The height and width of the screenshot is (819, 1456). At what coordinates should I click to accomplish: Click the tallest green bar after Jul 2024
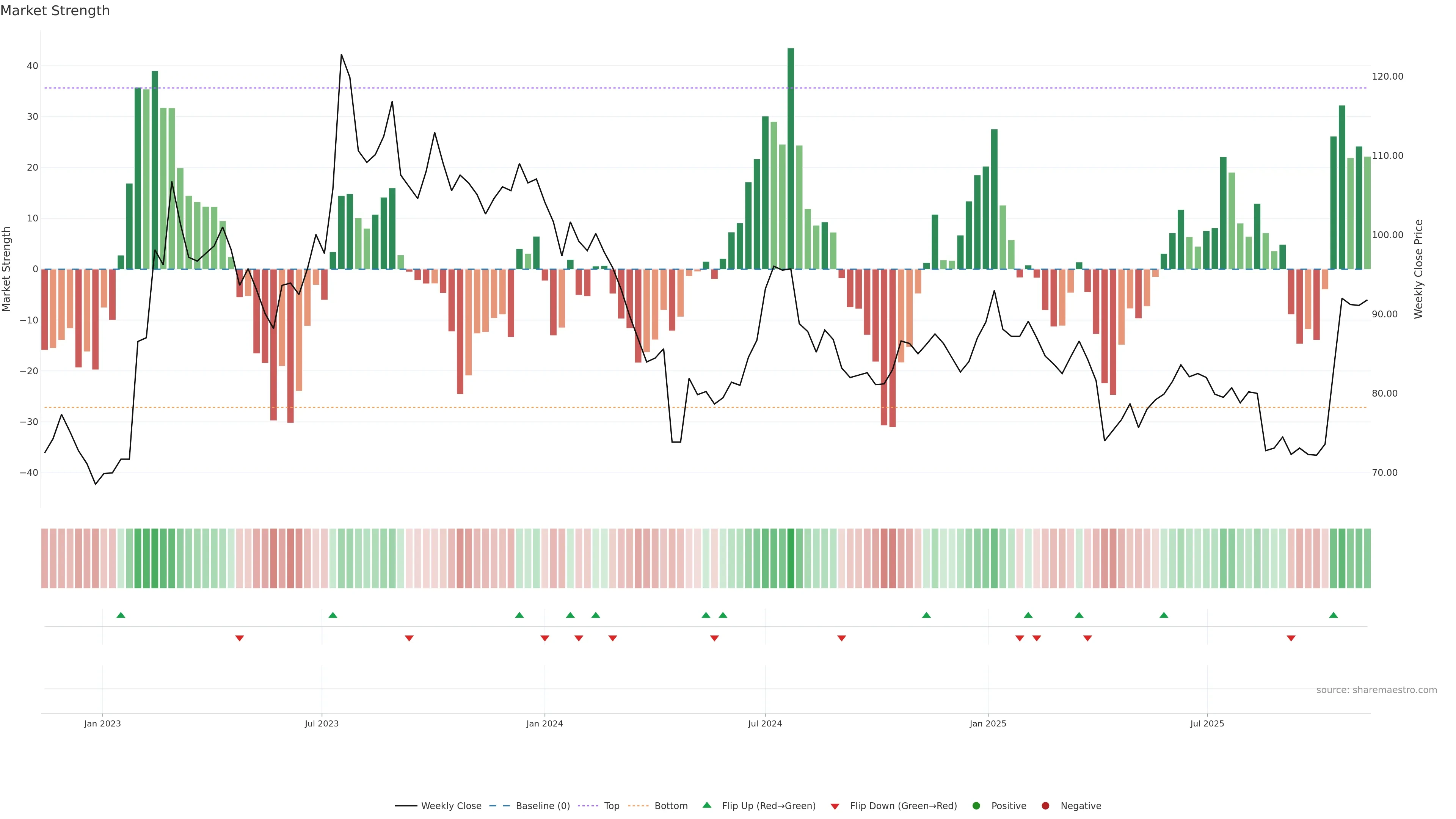tap(791, 158)
